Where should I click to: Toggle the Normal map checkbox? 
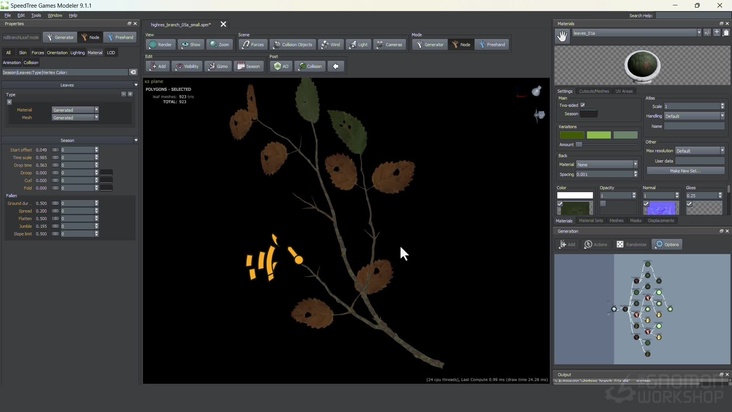tap(647, 203)
